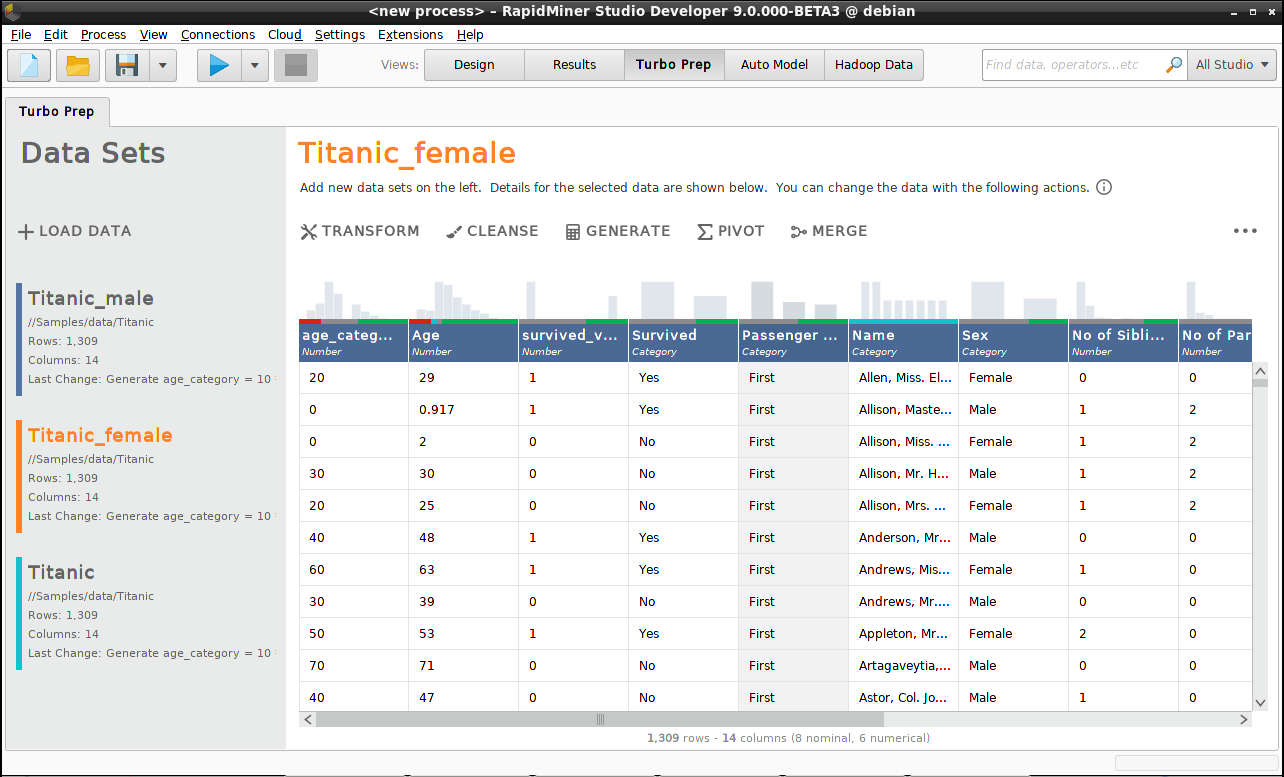This screenshot has height=777, width=1284.
Task: Select the CLEANSE tool
Action: [492, 231]
